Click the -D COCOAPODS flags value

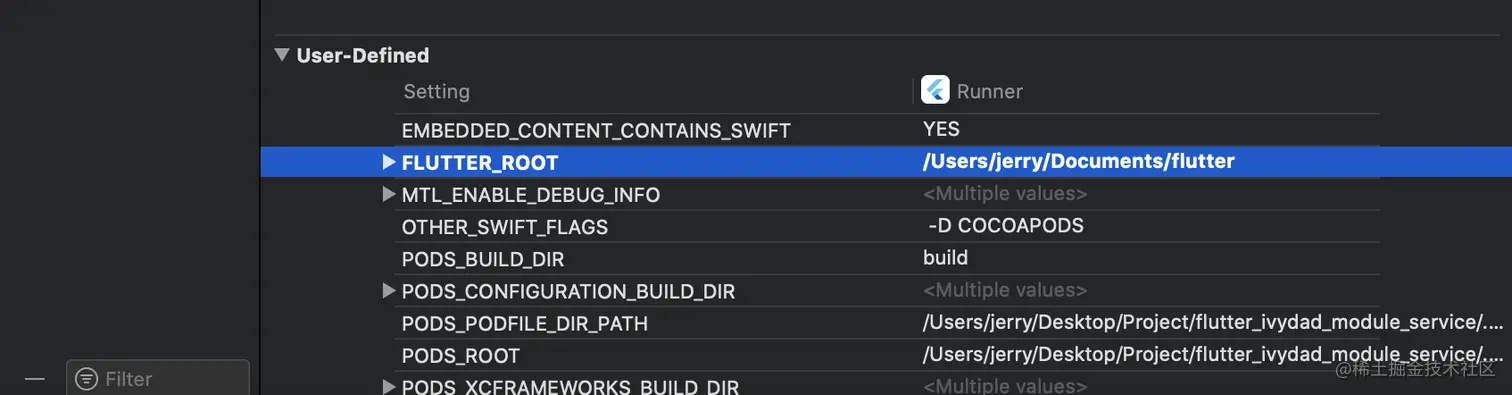[1006, 226]
